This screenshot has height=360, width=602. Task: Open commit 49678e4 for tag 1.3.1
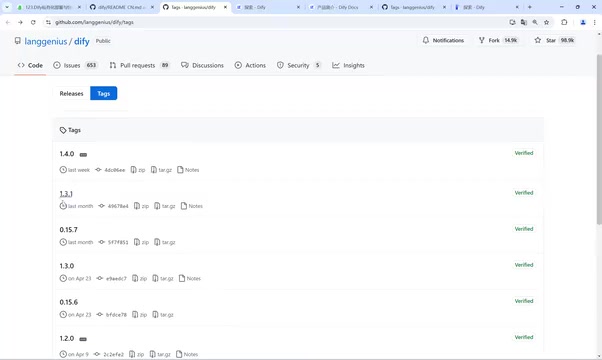114,206
